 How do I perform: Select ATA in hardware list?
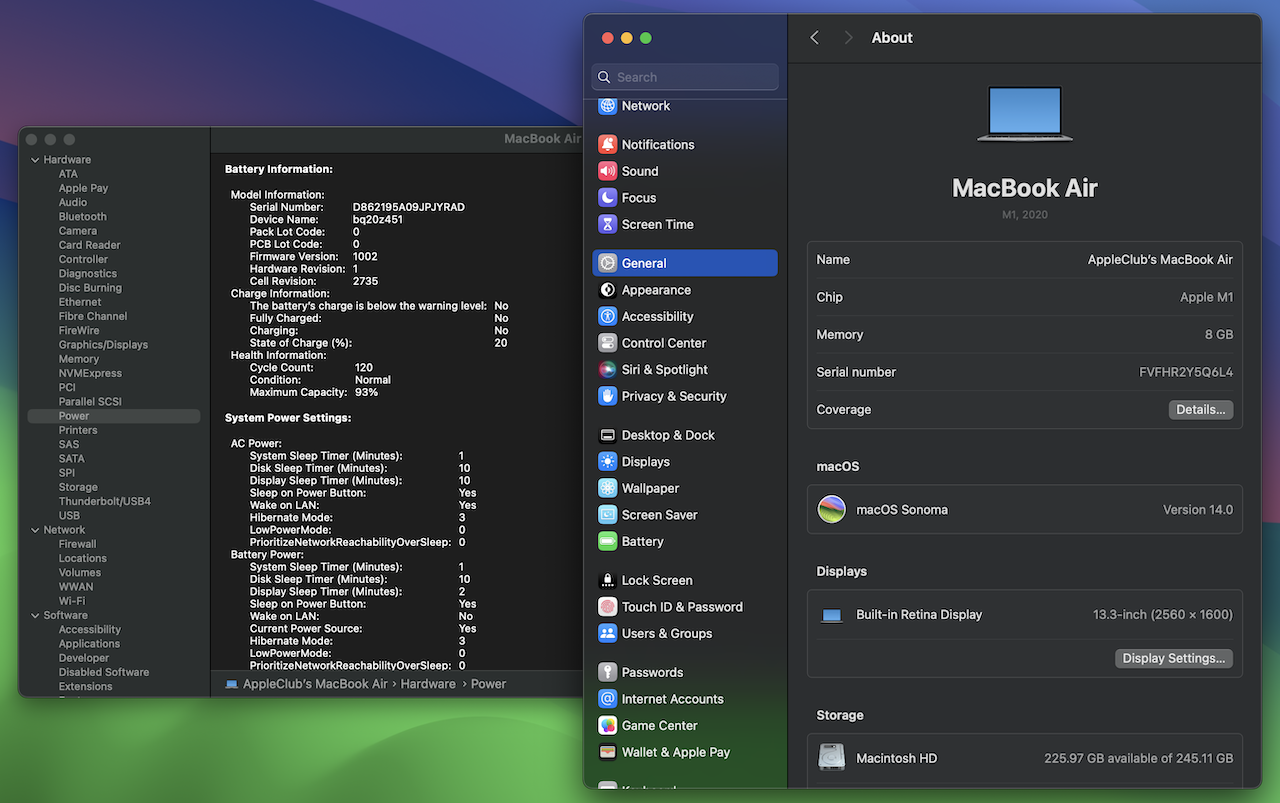pyautogui.click(x=68, y=174)
